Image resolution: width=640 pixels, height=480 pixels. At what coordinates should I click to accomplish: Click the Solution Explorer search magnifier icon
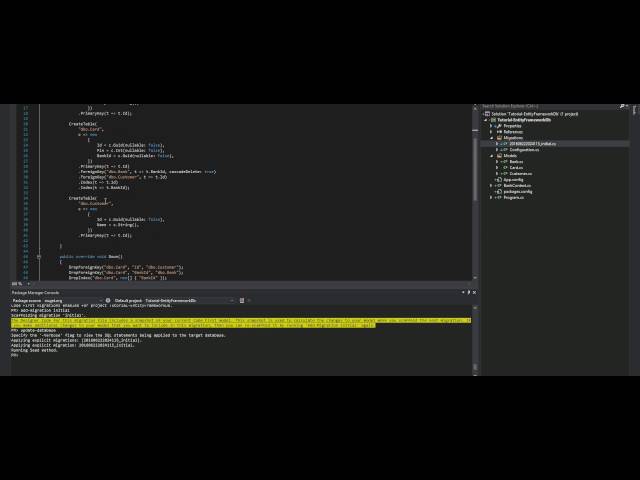[622, 106]
